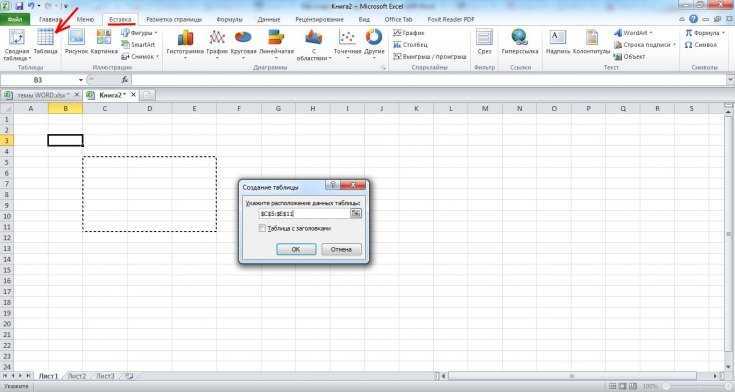Click the vertical scrollbar down arrow

[728, 367]
